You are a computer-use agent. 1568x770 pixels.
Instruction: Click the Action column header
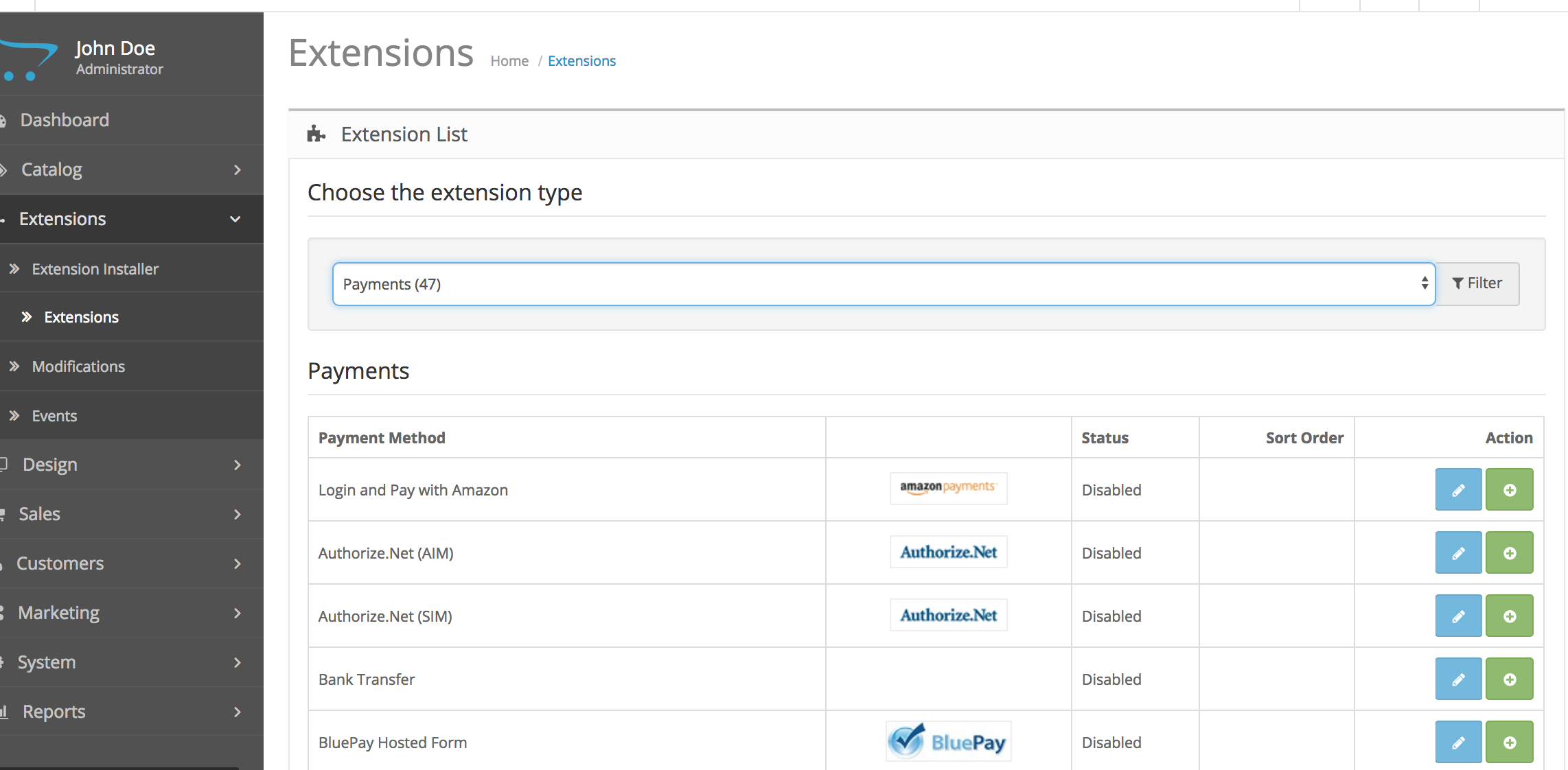[1509, 438]
